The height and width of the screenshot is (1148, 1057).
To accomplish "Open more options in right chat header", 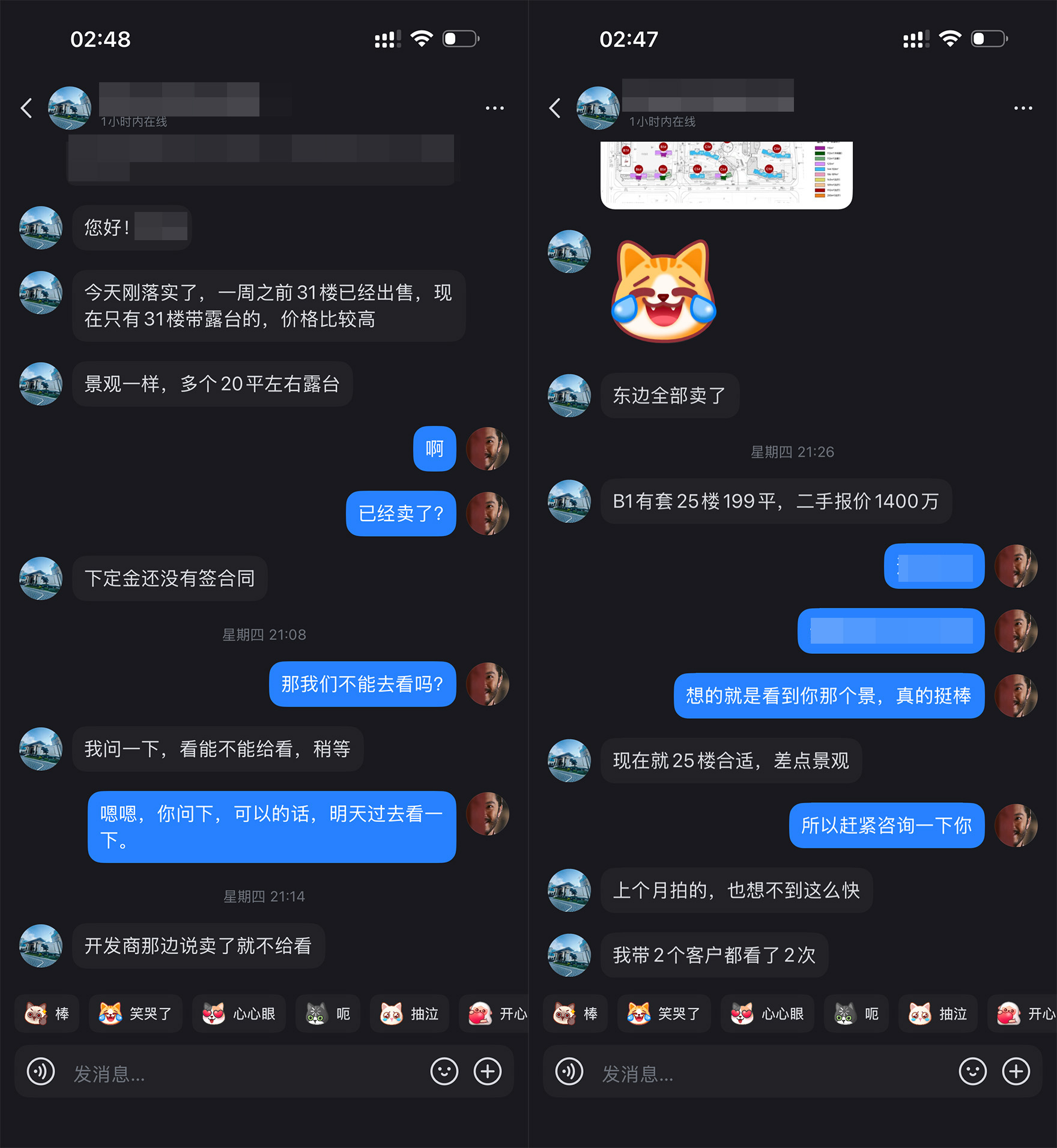I will [x=1023, y=108].
